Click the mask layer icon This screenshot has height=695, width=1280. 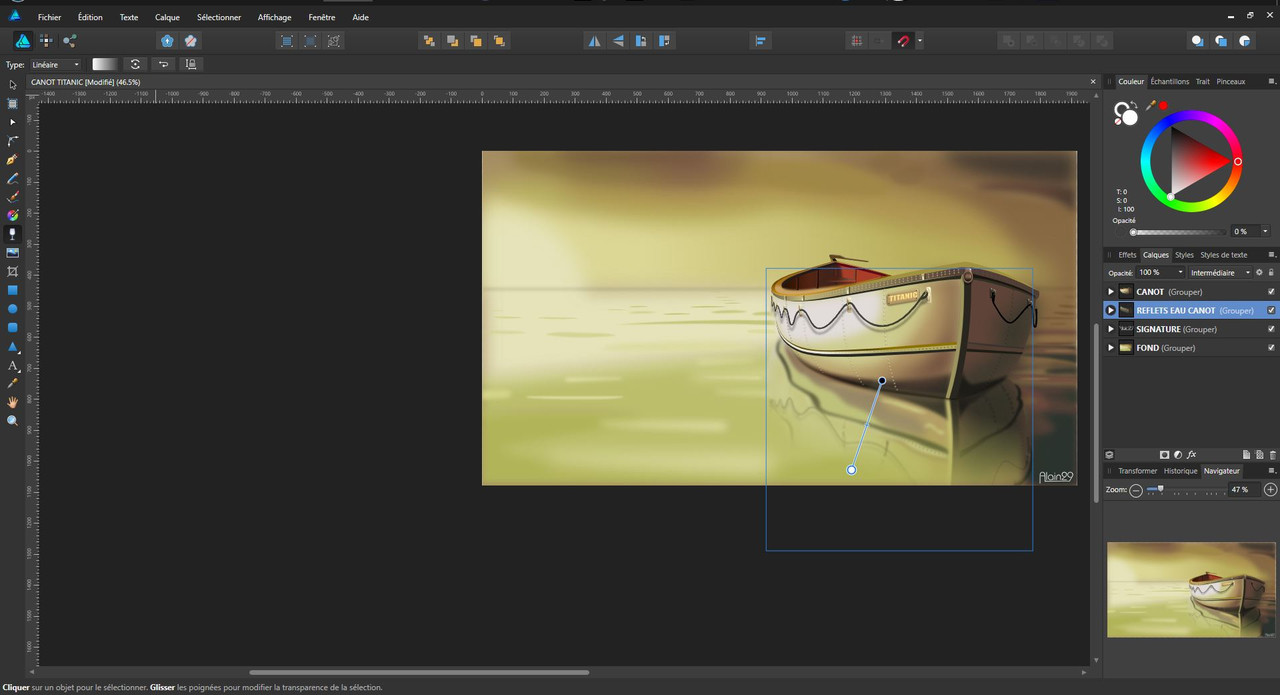pyautogui.click(x=1164, y=455)
